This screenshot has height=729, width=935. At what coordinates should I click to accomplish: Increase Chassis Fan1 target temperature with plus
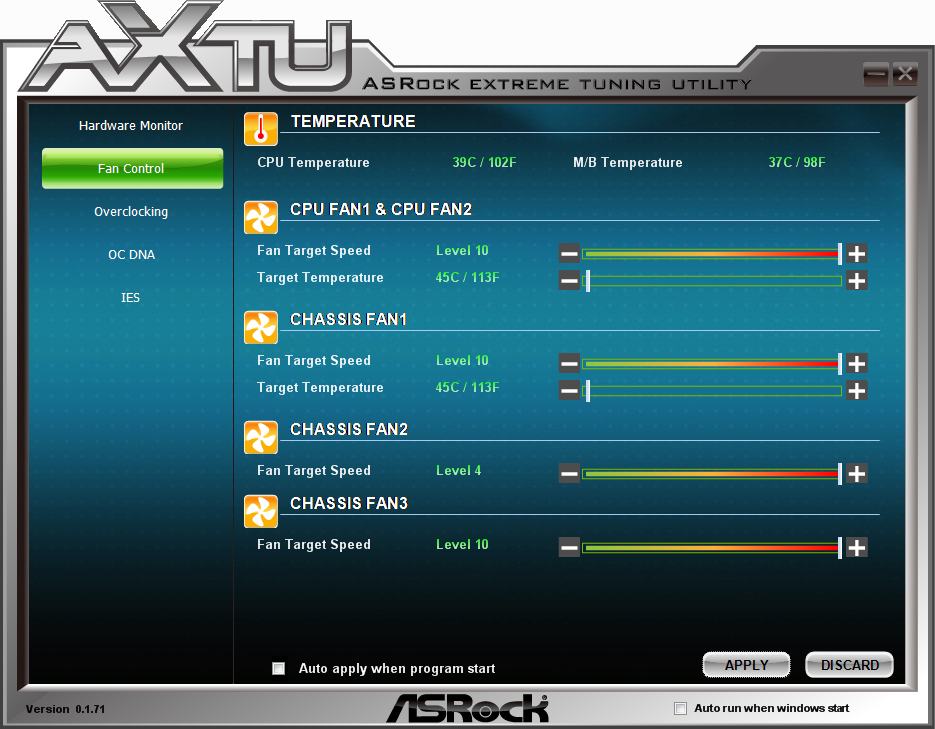[857, 390]
